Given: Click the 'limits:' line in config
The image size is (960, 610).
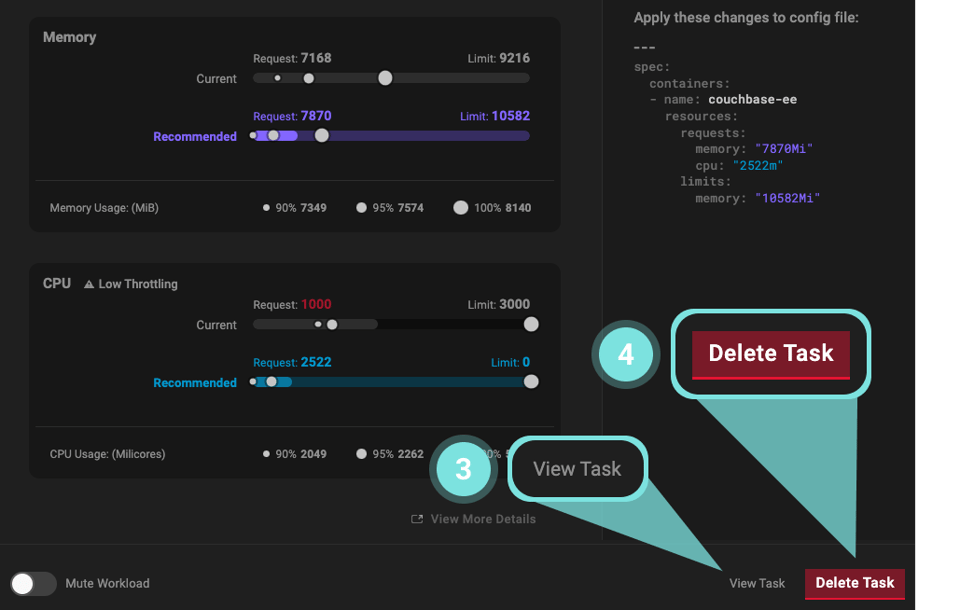Looking at the screenshot, I should click(705, 182).
